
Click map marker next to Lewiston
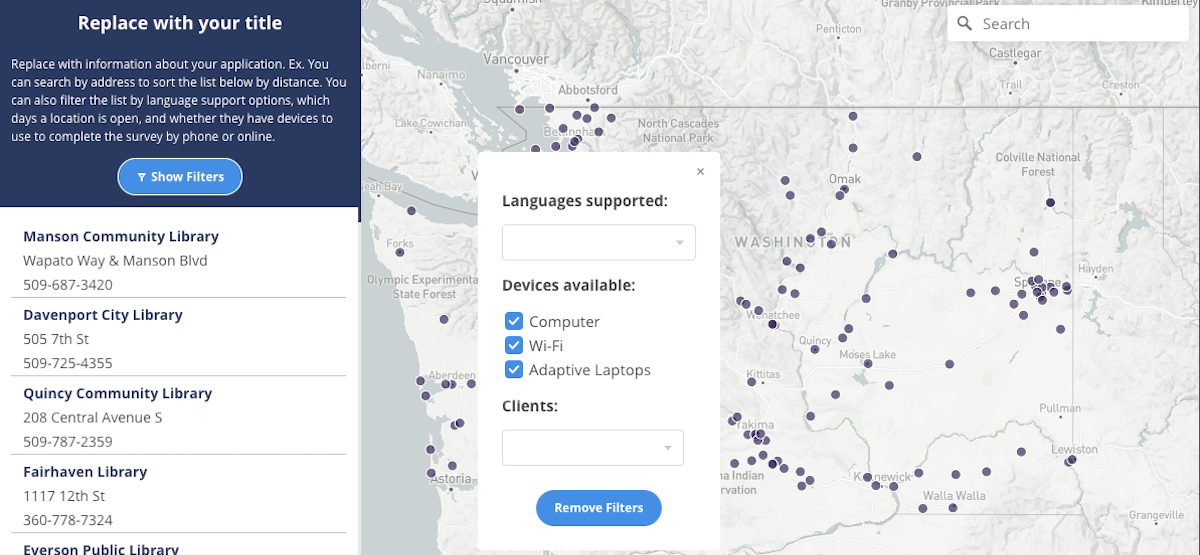click(x=1071, y=460)
